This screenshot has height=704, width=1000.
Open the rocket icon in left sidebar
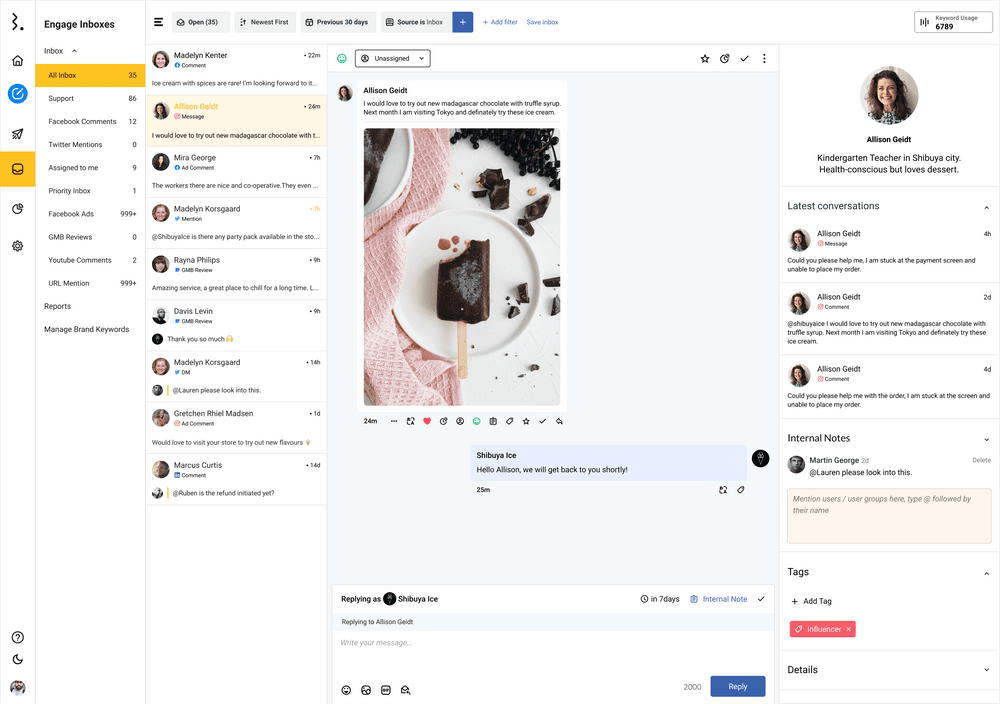17,134
